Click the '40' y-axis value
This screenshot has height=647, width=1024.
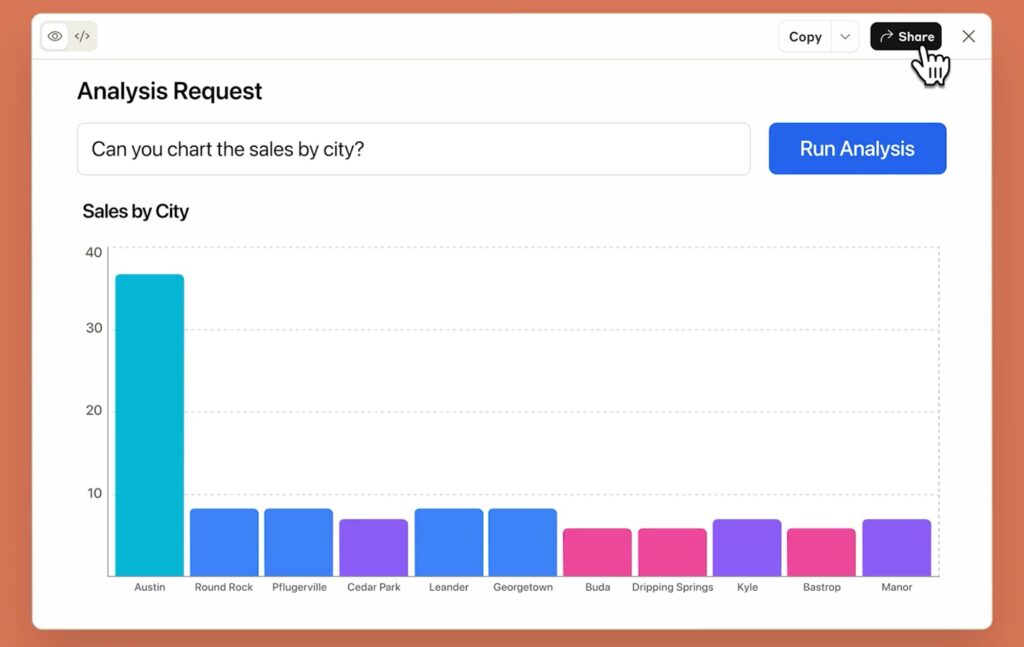[x=93, y=252]
